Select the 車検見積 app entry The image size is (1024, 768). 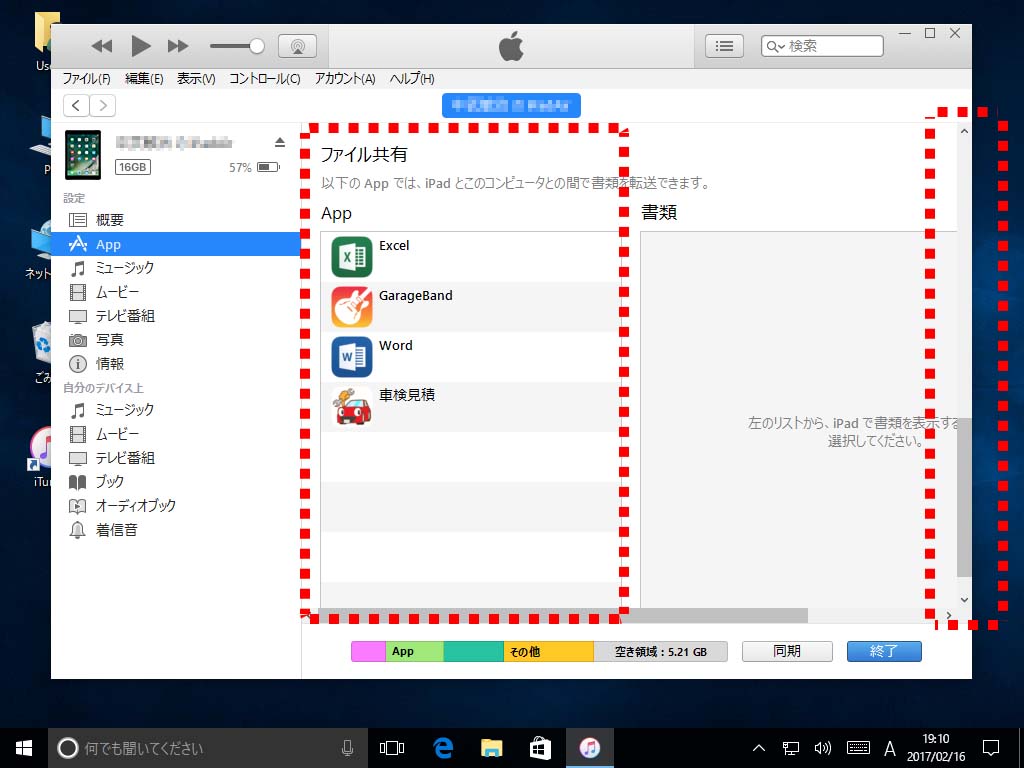click(x=406, y=396)
